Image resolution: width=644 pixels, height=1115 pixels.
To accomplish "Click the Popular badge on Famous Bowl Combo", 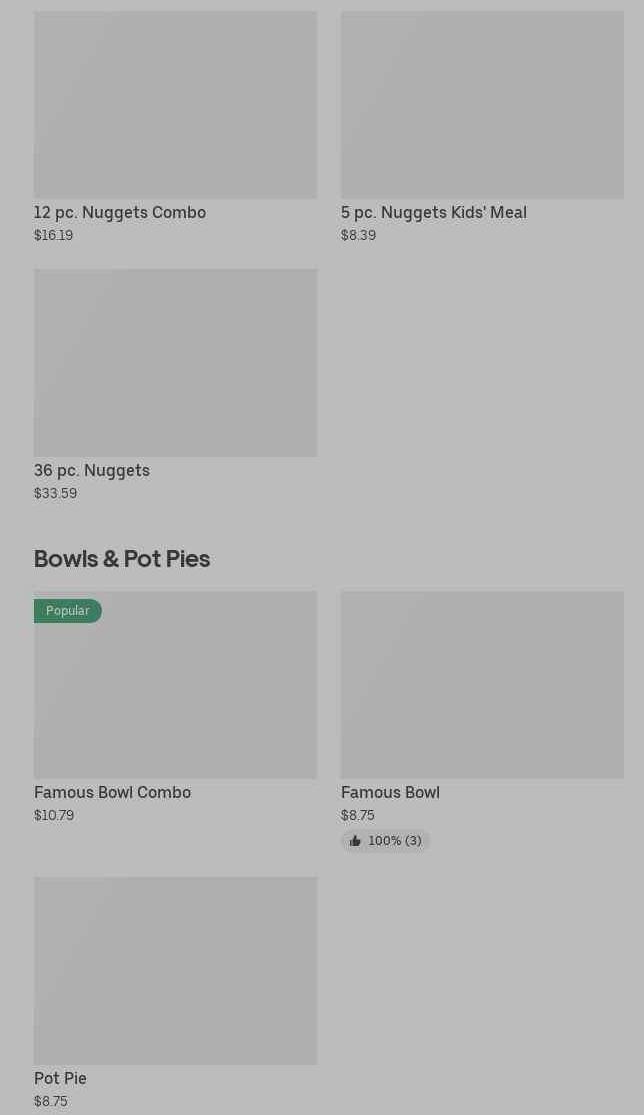I will [x=67, y=611].
